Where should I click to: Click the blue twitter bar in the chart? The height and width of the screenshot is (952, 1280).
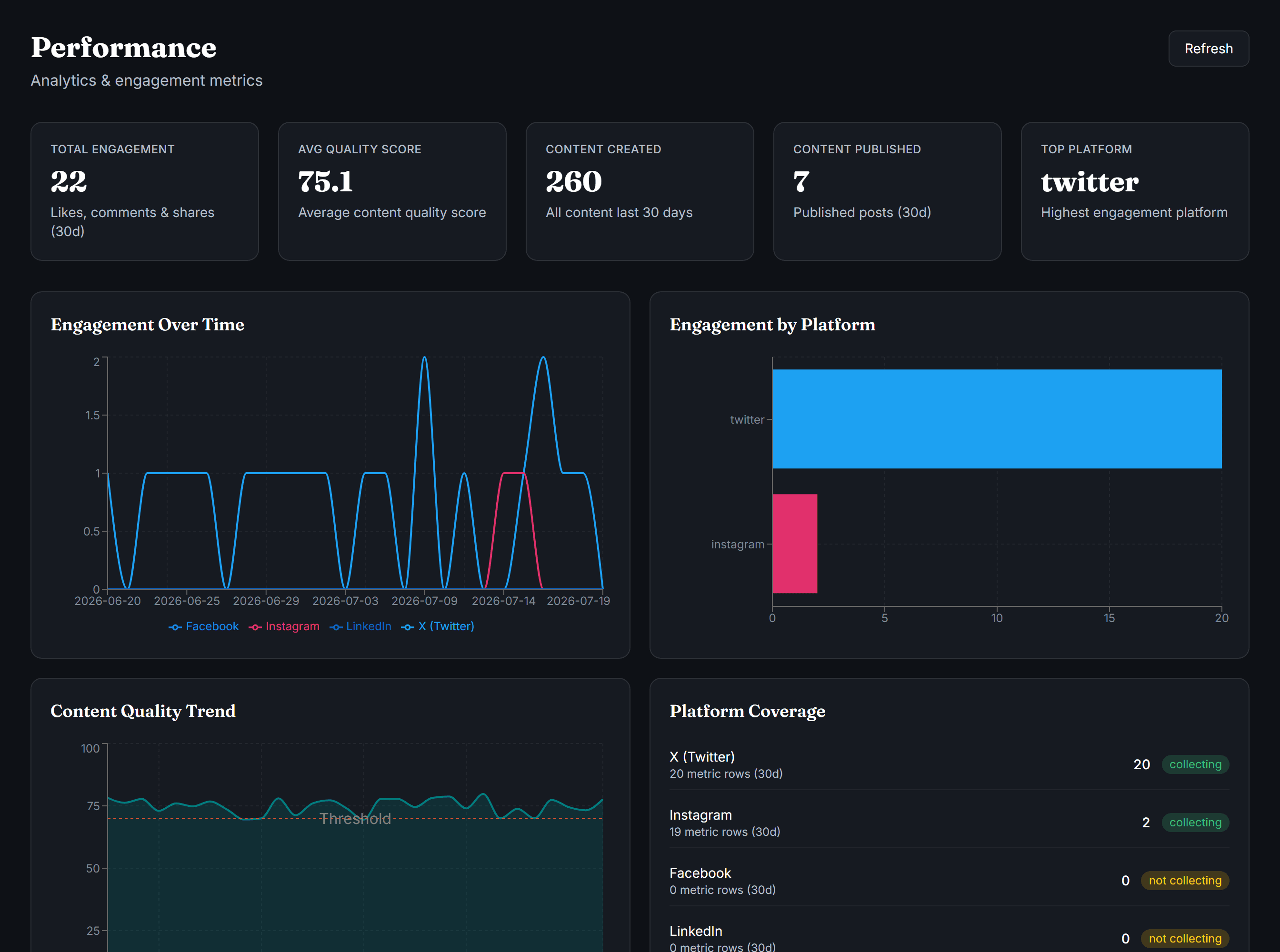tap(996, 419)
